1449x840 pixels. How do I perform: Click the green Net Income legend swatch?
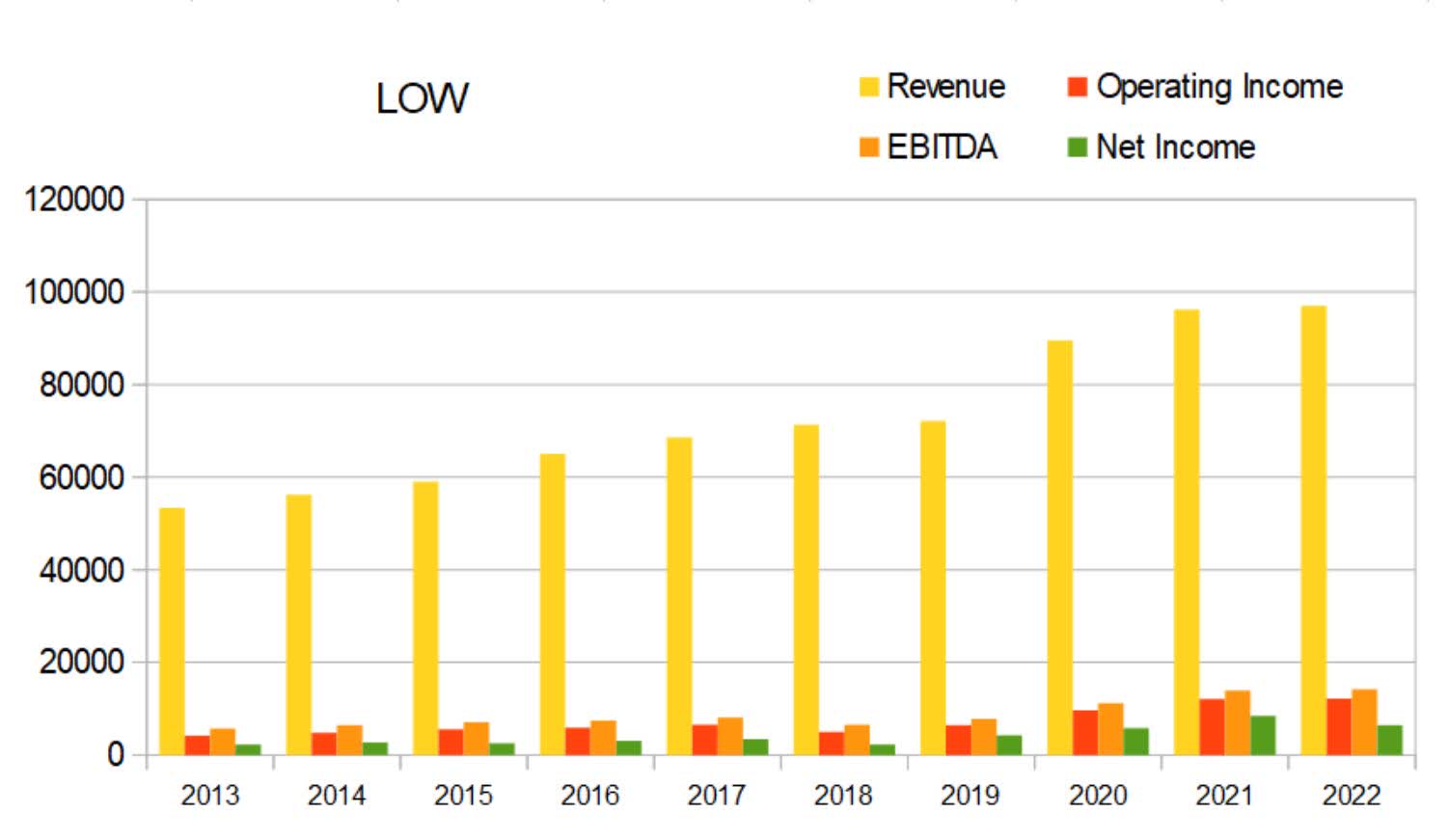pyautogui.click(x=1078, y=148)
